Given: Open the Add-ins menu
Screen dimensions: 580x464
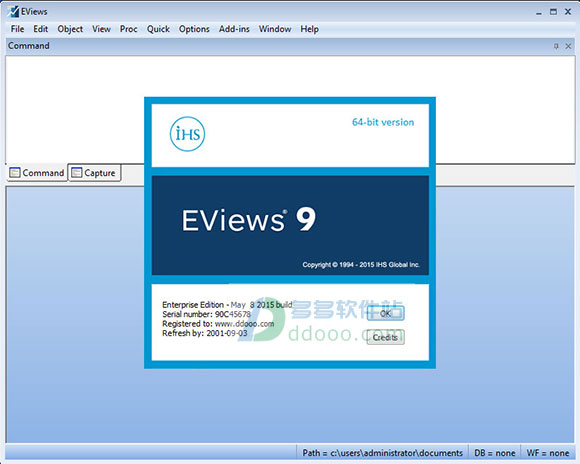Looking at the screenshot, I should [234, 29].
